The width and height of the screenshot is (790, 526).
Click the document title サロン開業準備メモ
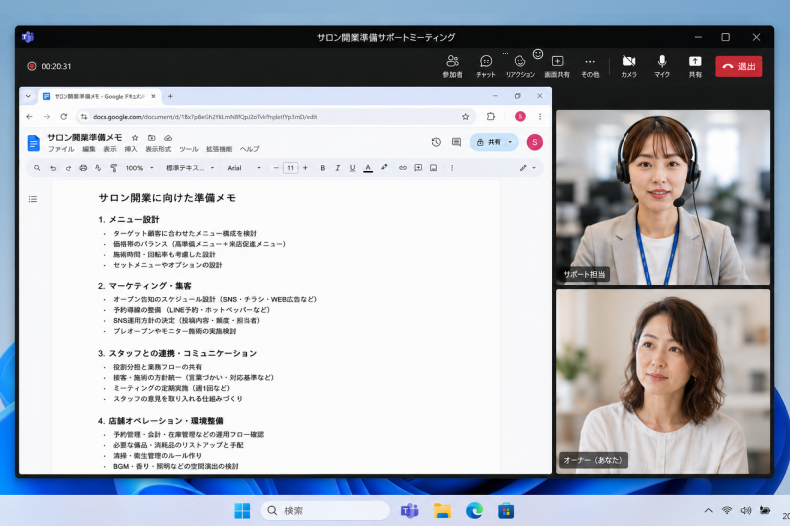85,137
